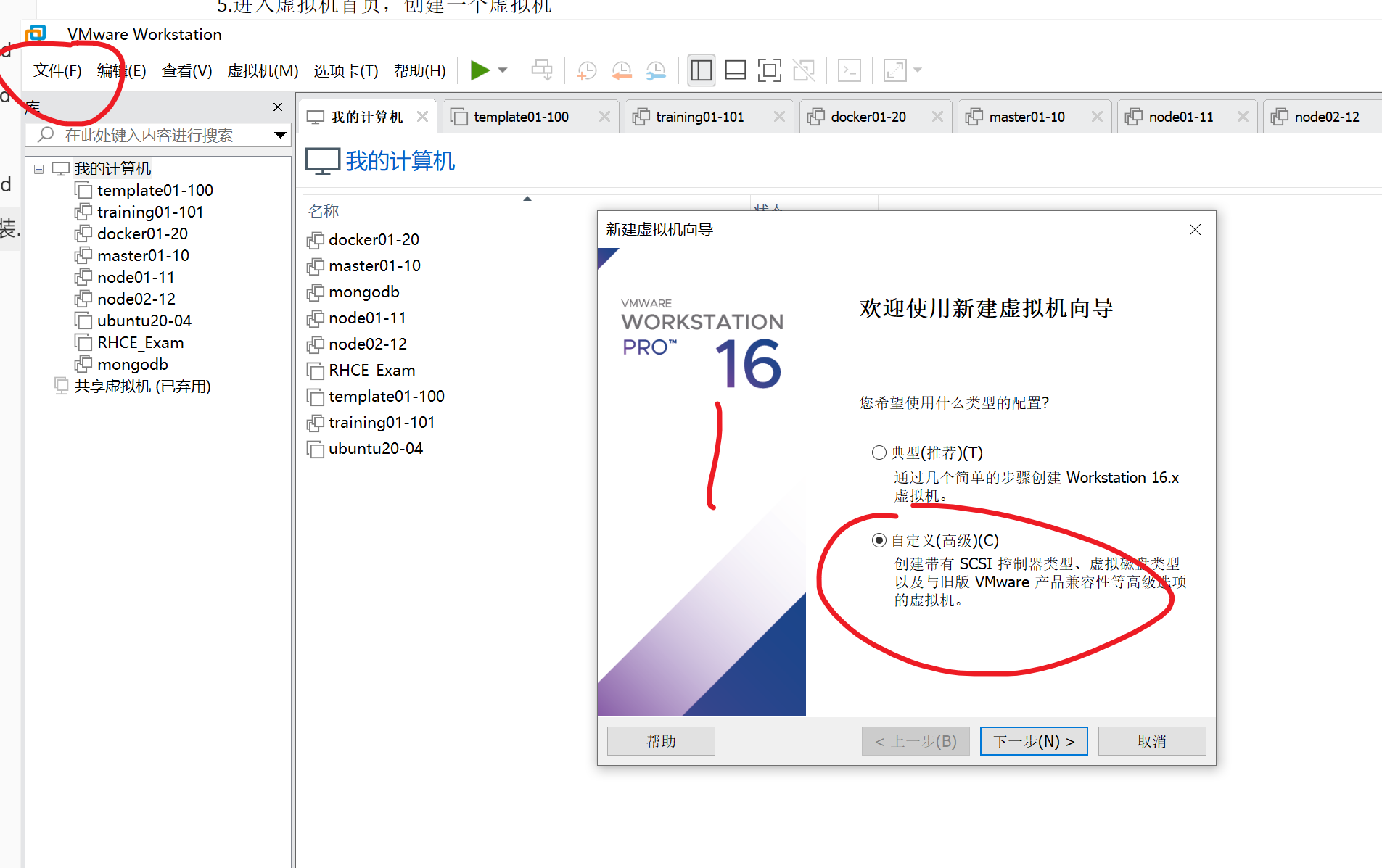1382x868 pixels.
Task: Open the 选项卡(T) menu
Action: click(346, 70)
